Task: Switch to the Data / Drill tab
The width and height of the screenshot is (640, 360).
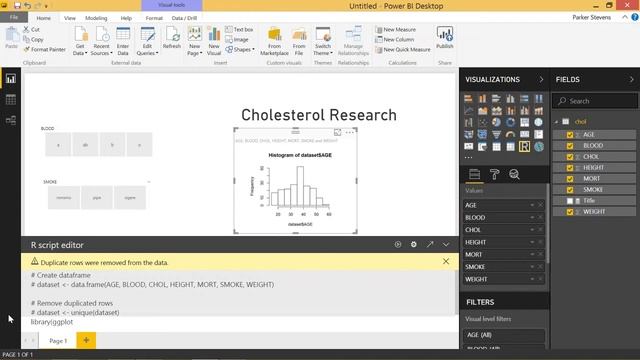Action: pos(184,18)
